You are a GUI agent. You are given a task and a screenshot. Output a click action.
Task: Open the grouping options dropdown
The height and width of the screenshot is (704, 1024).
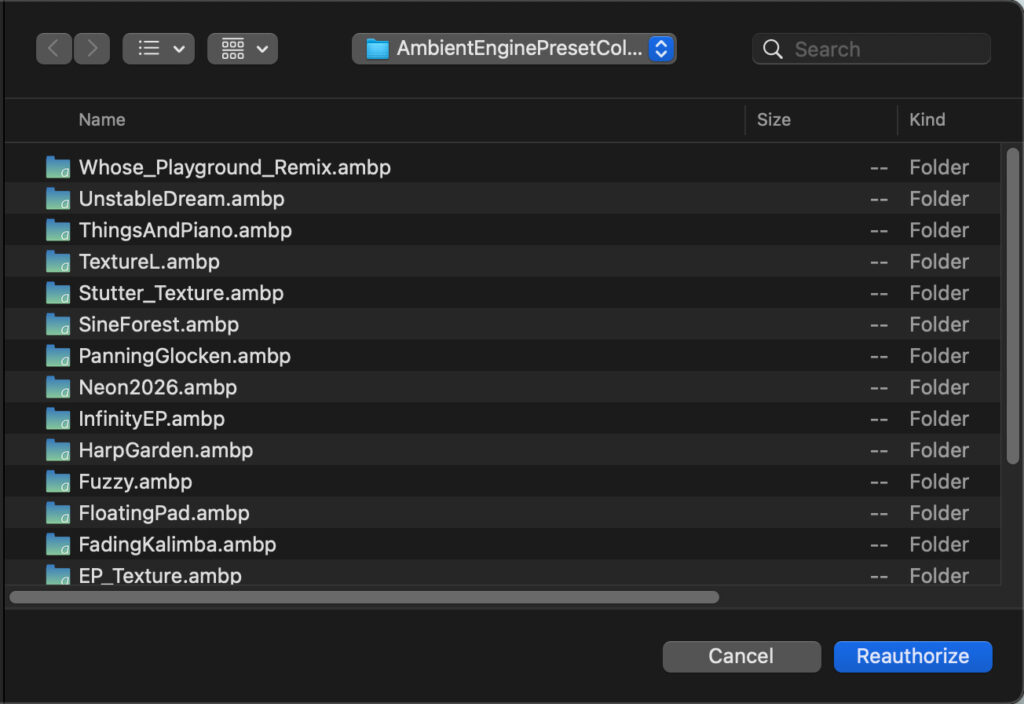[x=242, y=48]
